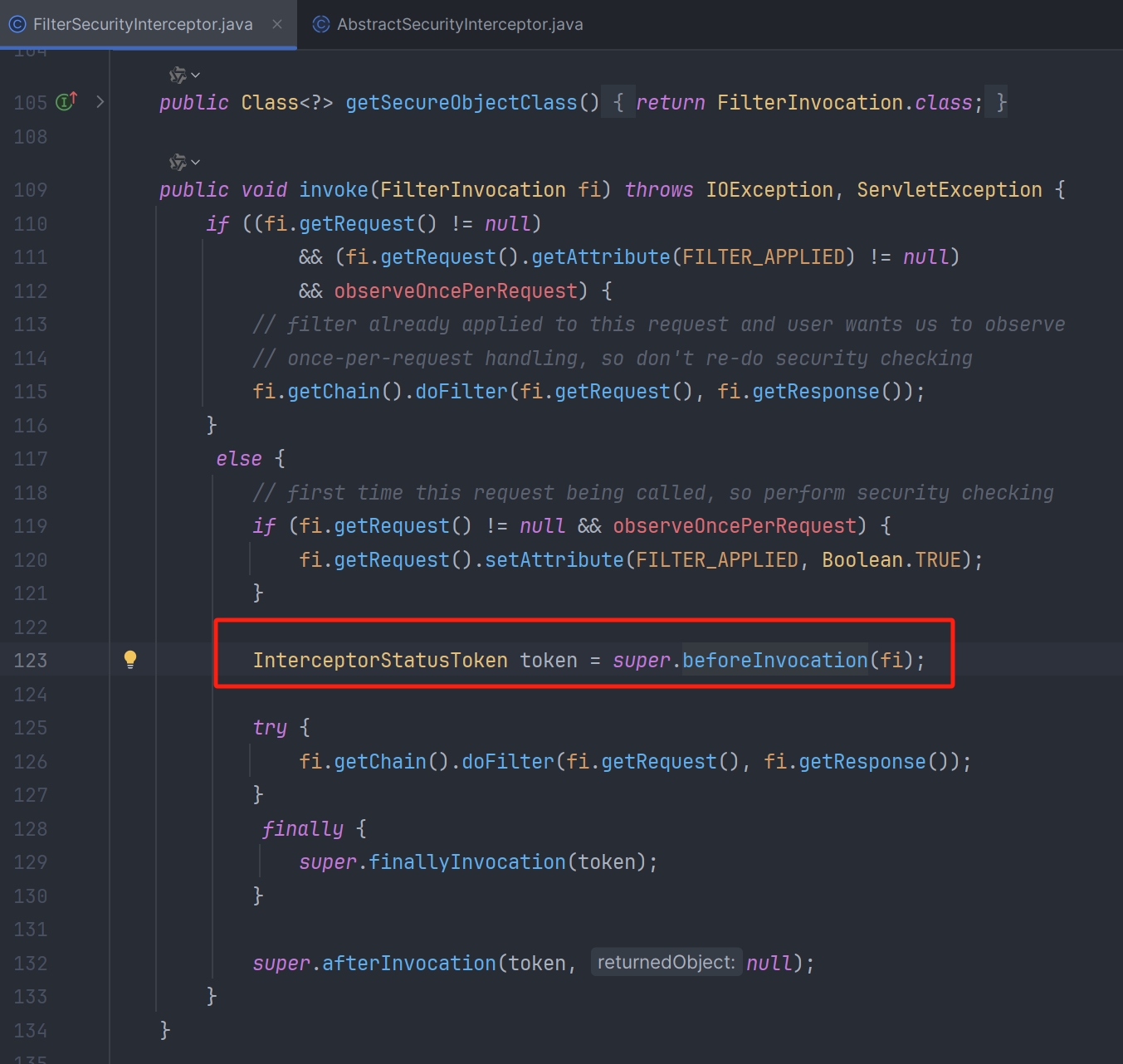The width and height of the screenshot is (1123, 1064).
Task: Select the FilterSecurityInterceptor.java tab
Action: [142, 25]
